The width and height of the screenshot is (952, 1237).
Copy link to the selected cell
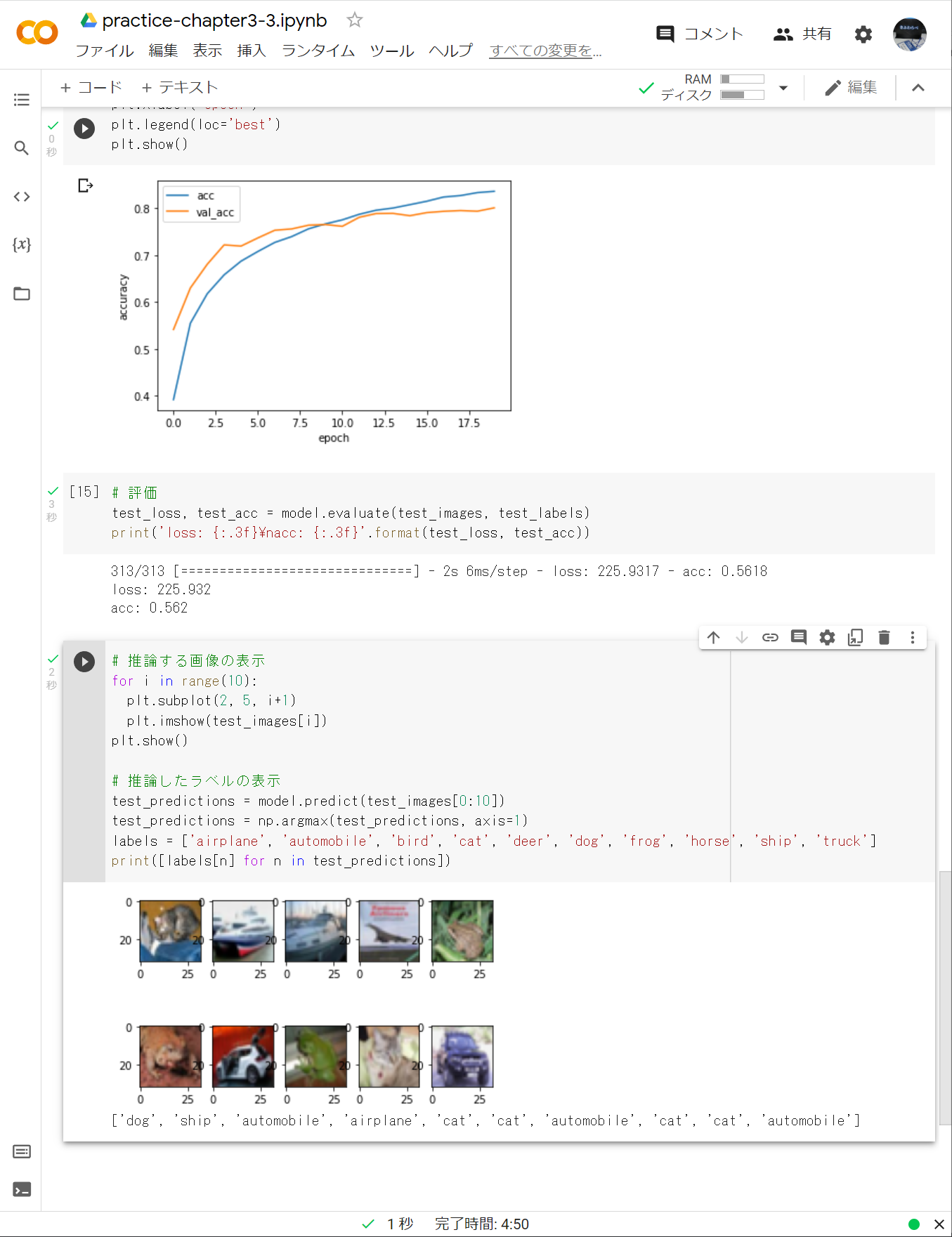pyautogui.click(x=771, y=637)
